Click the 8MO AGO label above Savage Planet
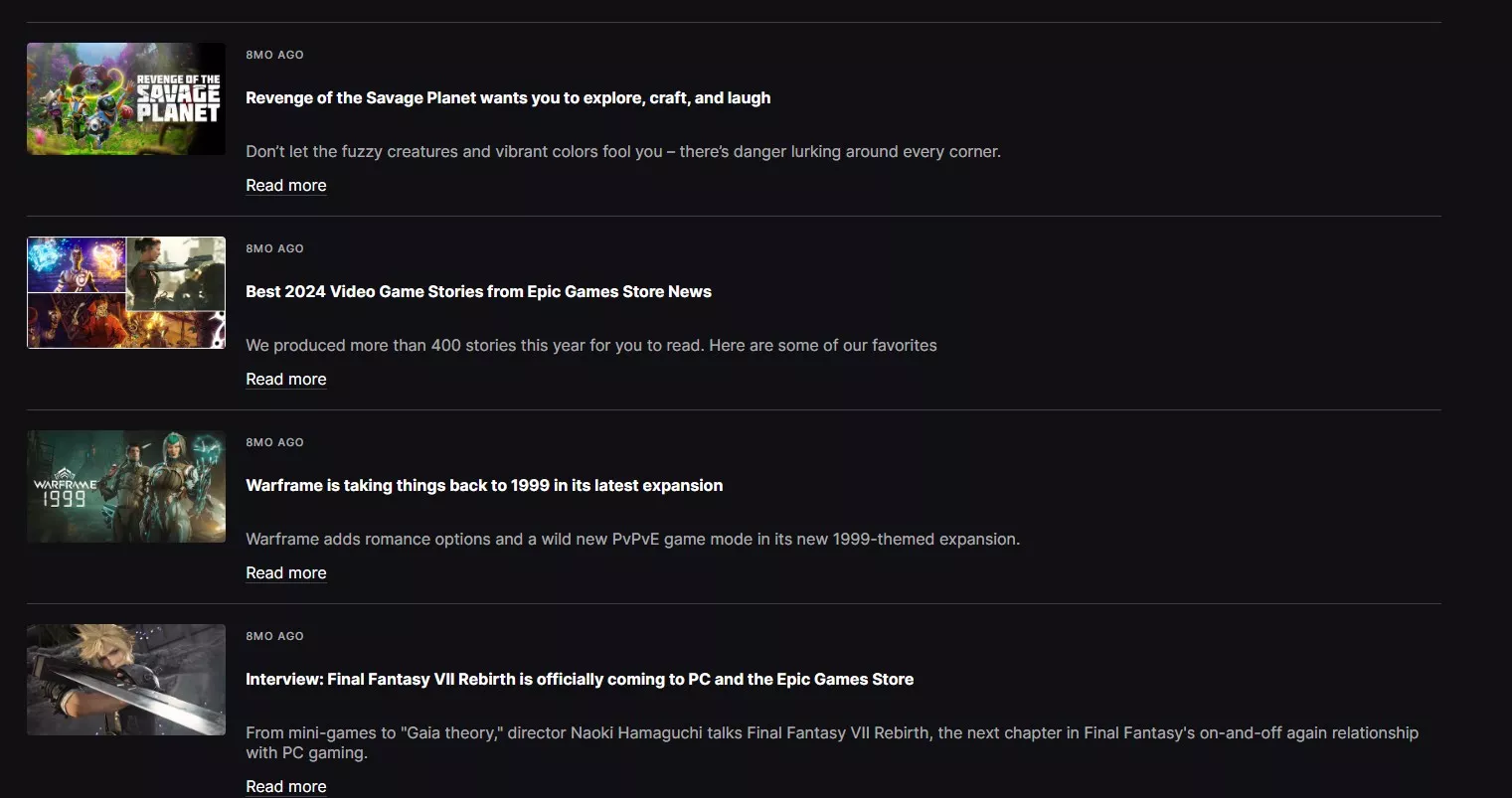Screen dimensions: 1512x798 coord(275,55)
